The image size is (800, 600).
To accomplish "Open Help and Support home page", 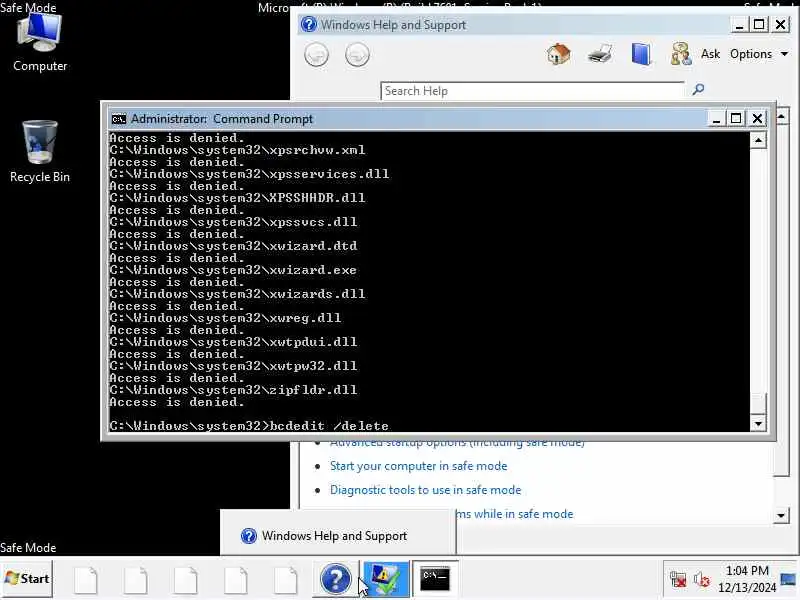I will point(559,54).
